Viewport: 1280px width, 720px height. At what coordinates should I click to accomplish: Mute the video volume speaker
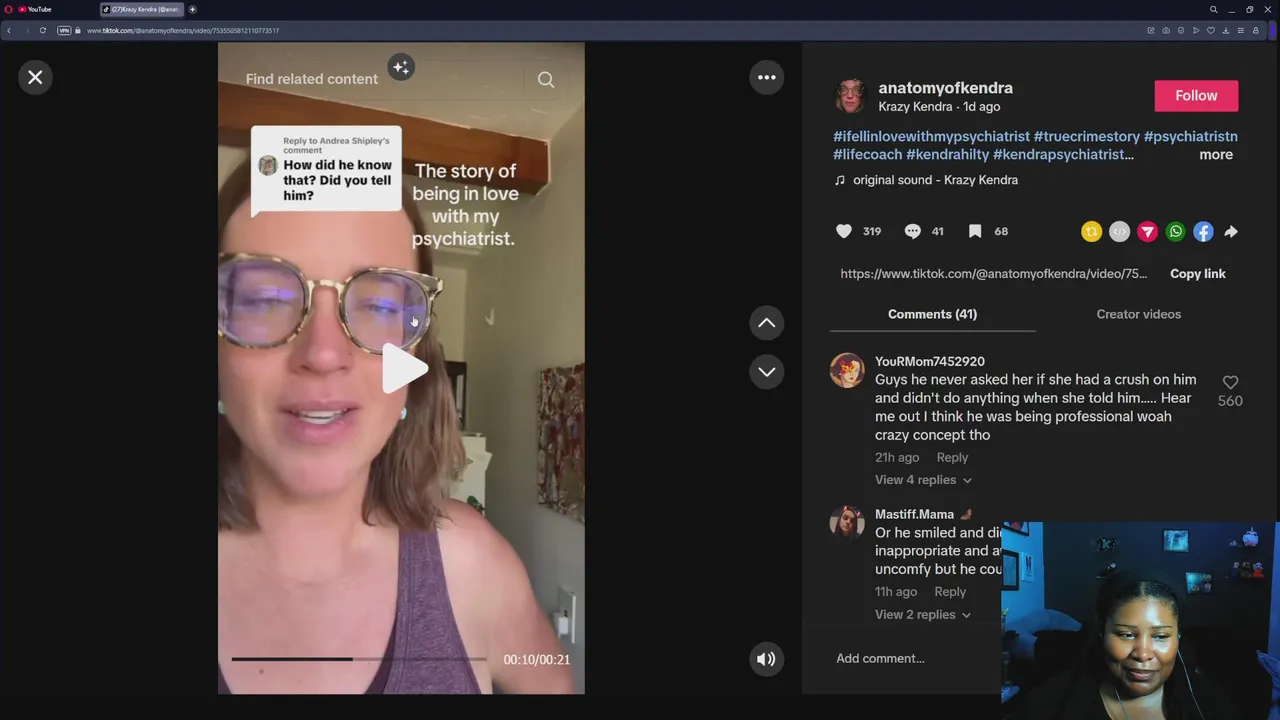(x=767, y=659)
